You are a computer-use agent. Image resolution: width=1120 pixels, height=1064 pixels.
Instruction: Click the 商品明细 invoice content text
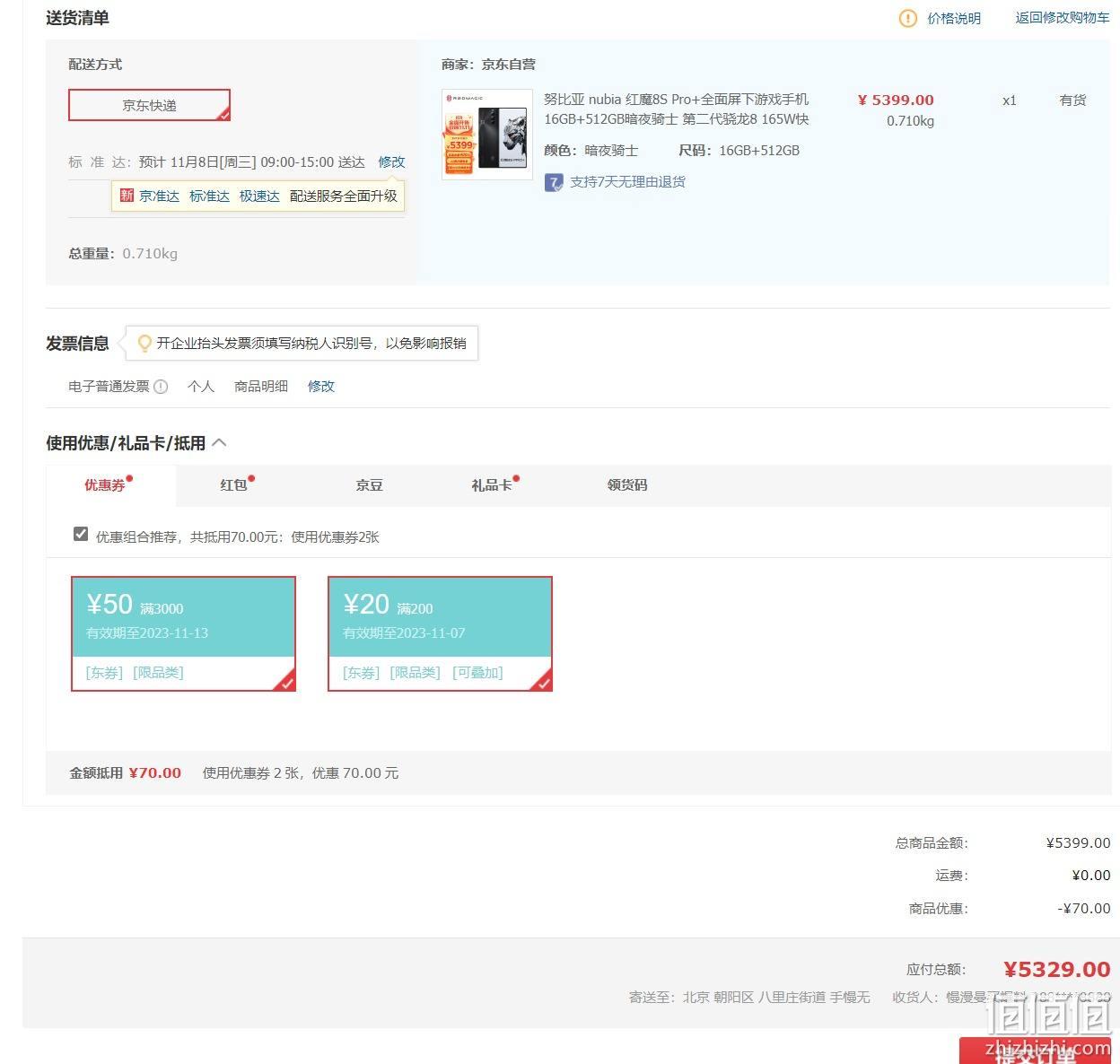pyautogui.click(x=261, y=387)
